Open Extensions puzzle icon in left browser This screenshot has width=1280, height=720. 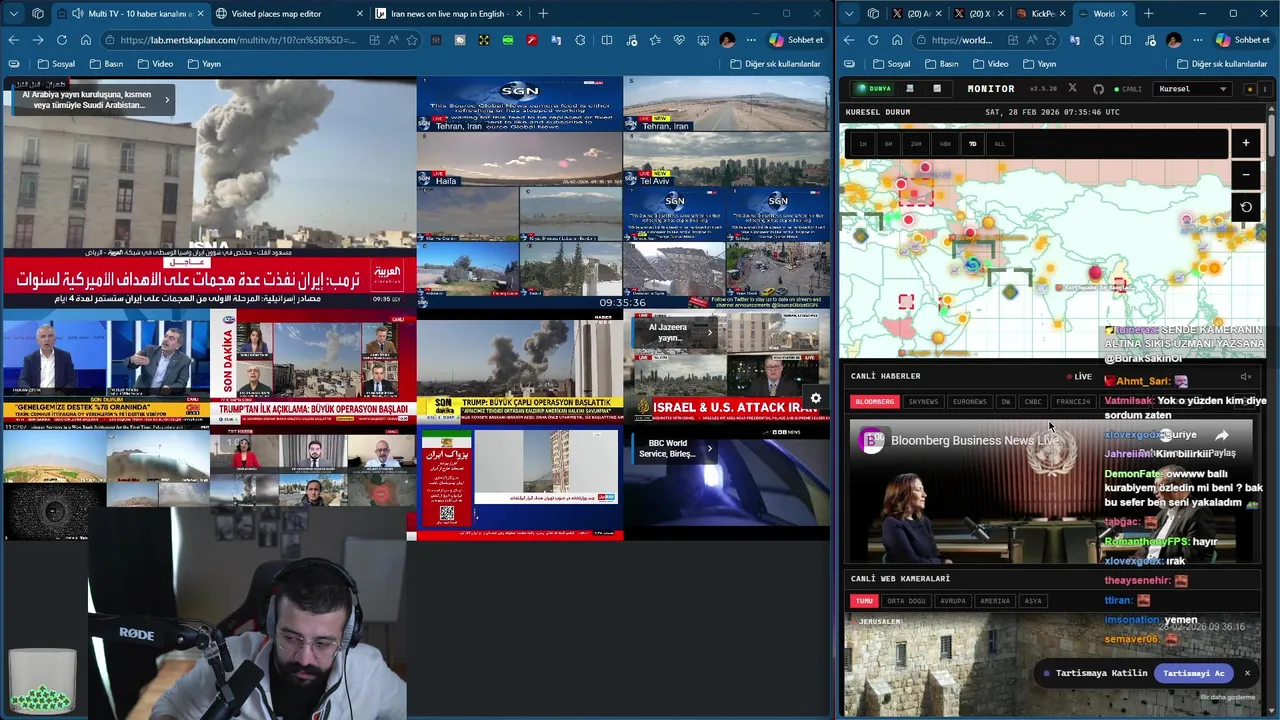click(581, 40)
